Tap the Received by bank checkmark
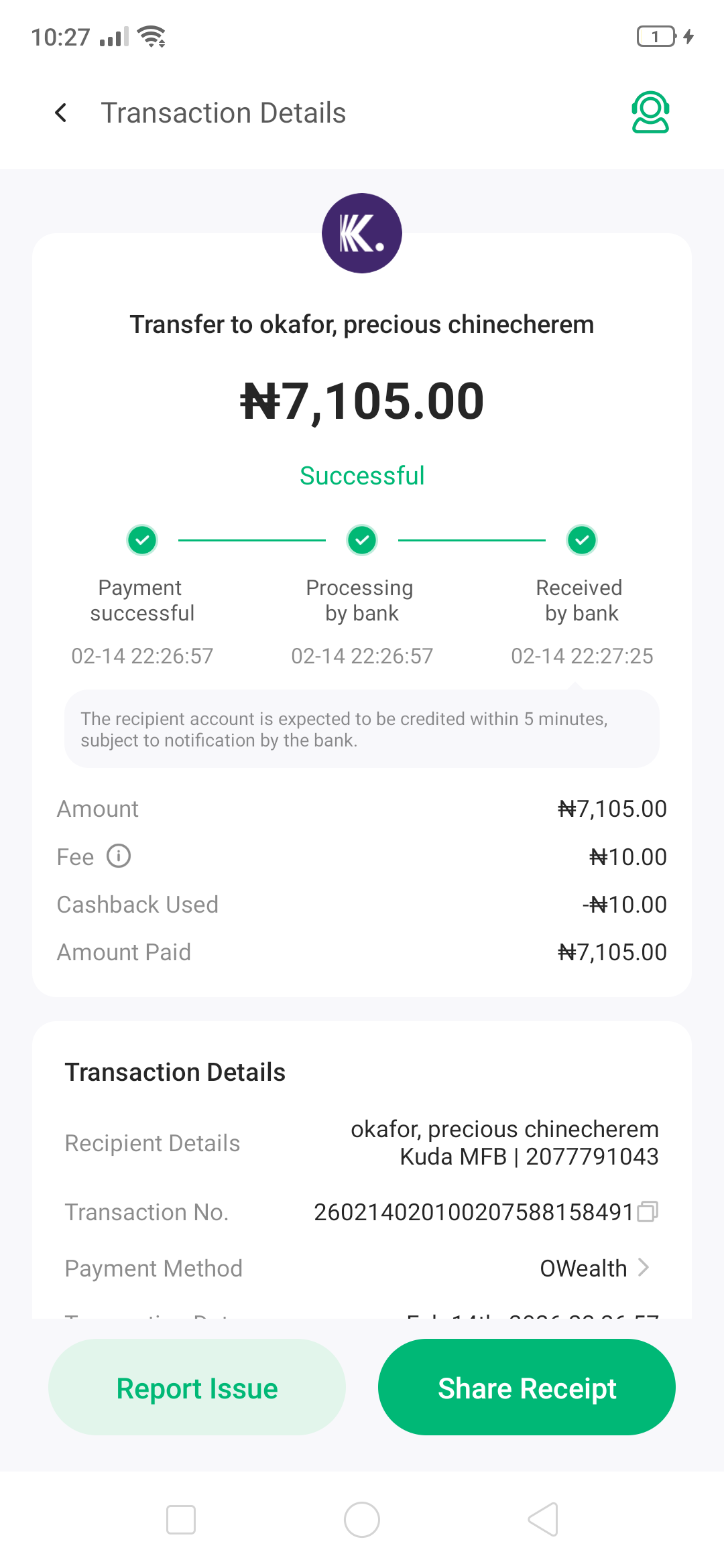This screenshot has height=1568, width=724. click(x=582, y=540)
